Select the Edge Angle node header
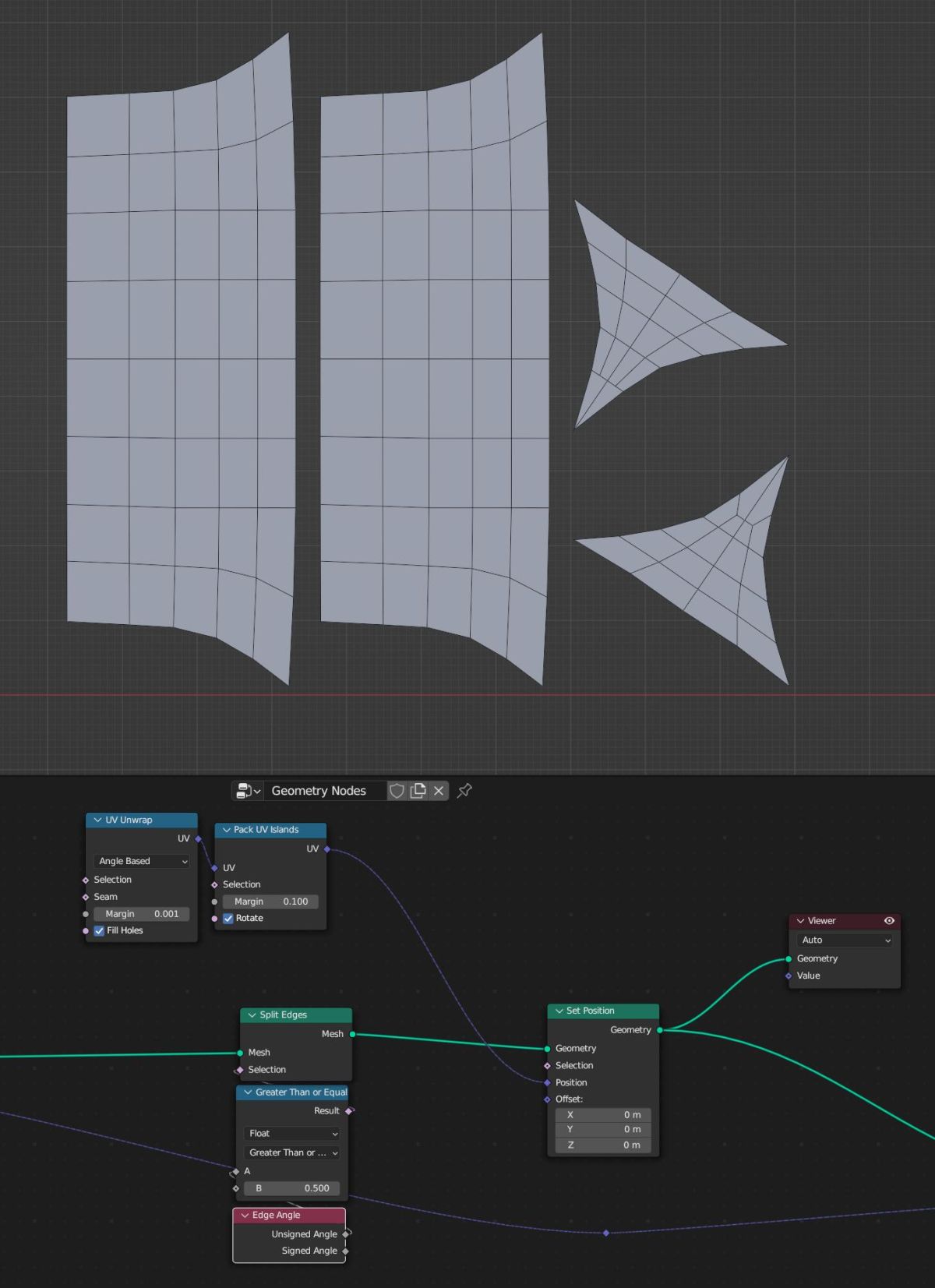Screen dimensions: 935x1288 (289, 1216)
